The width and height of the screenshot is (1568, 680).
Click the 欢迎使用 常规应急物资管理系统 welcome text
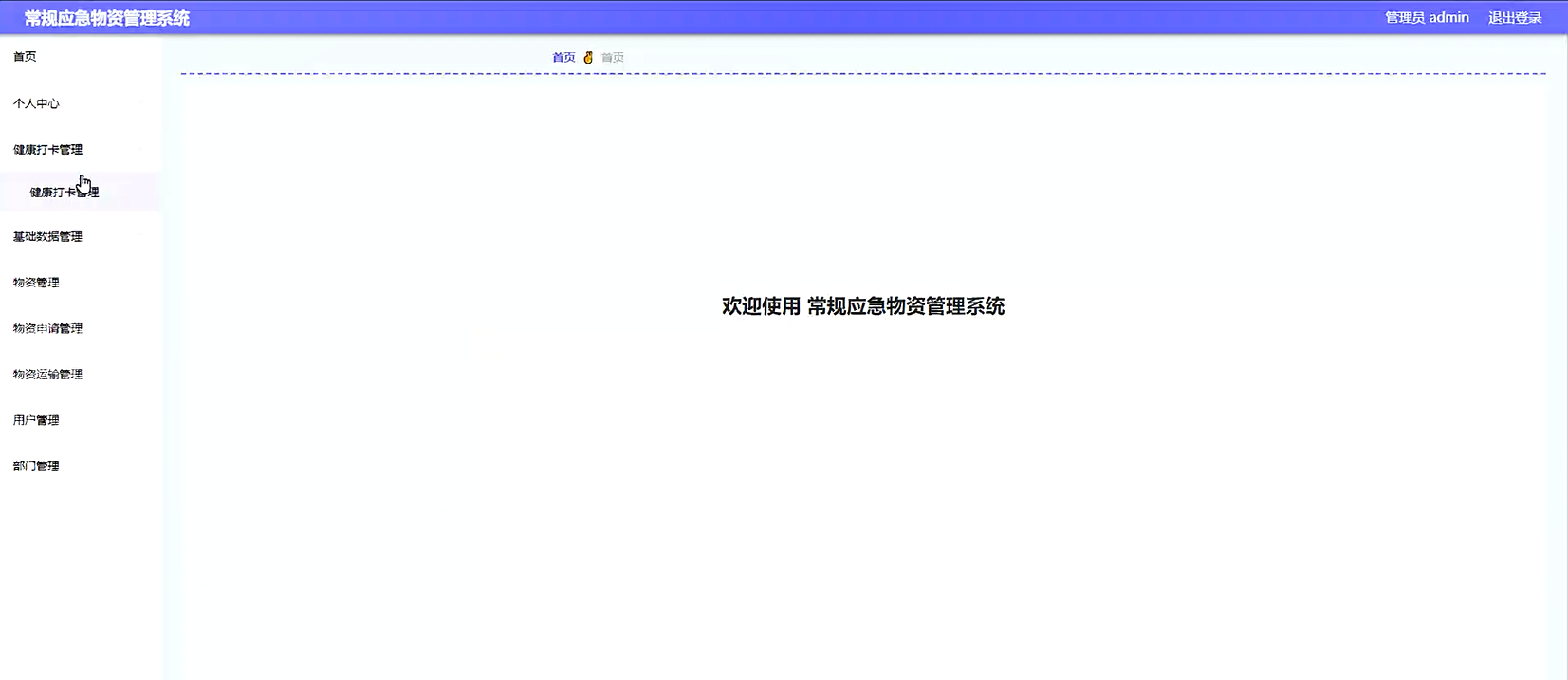click(863, 306)
